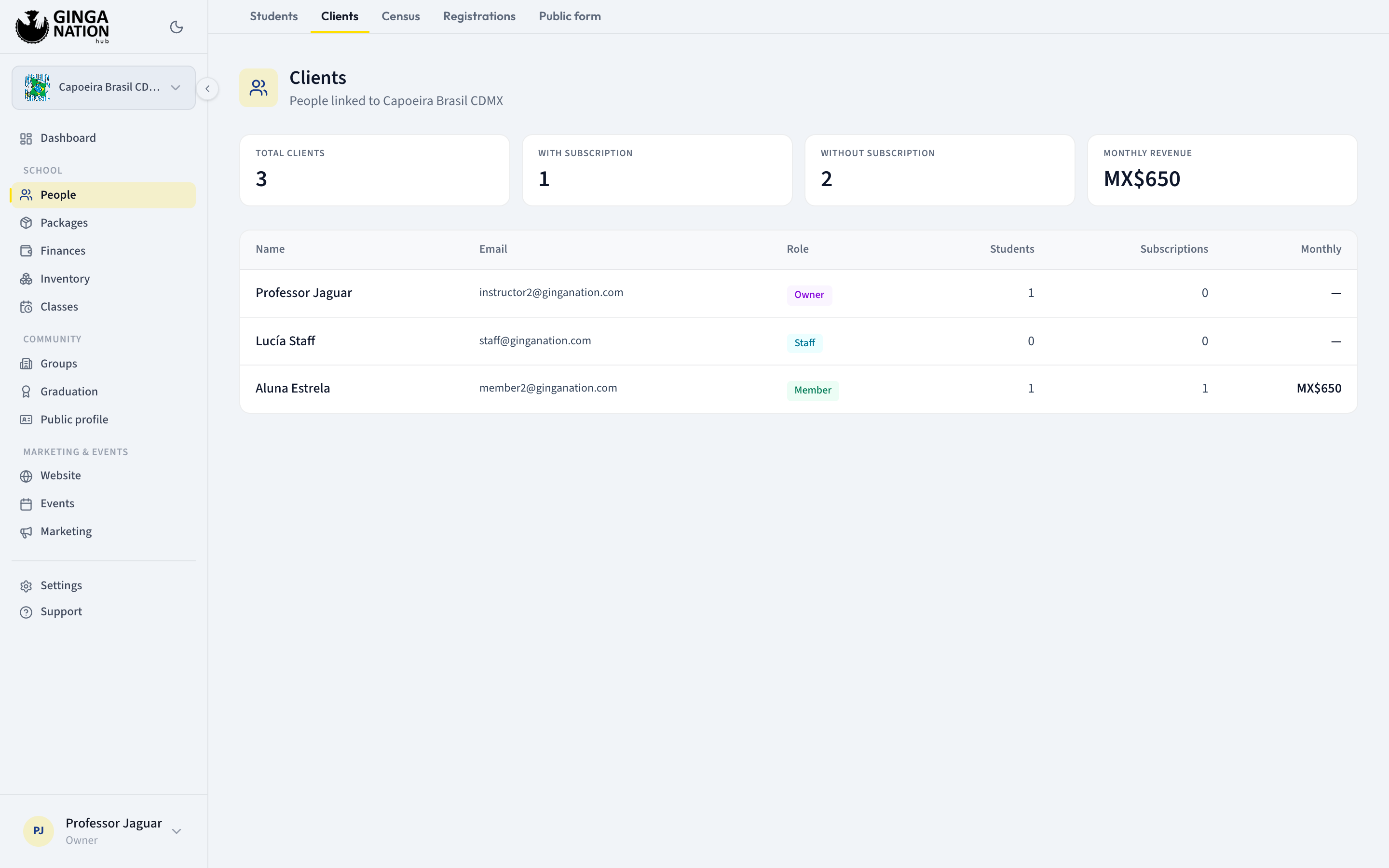This screenshot has width=1389, height=868.
Task: Click the Capoeira Brasil school logo thumbnail
Action: coord(37,87)
